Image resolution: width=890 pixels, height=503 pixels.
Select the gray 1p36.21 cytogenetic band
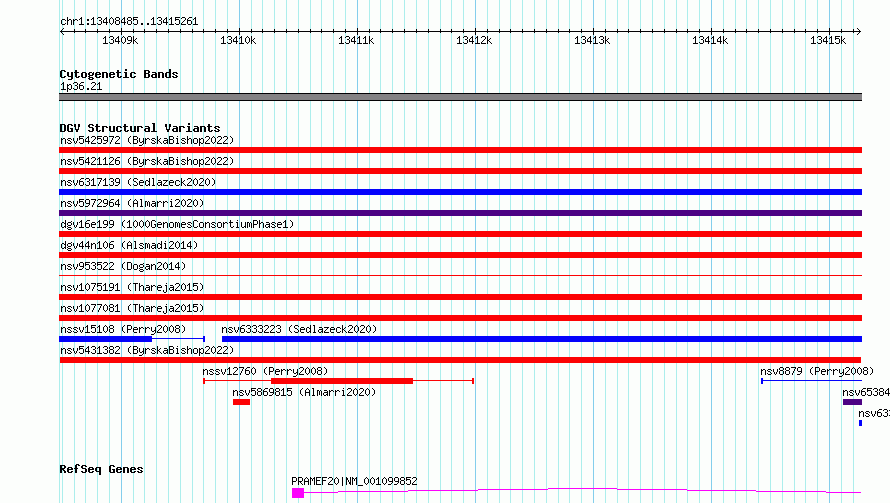(x=460, y=97)
